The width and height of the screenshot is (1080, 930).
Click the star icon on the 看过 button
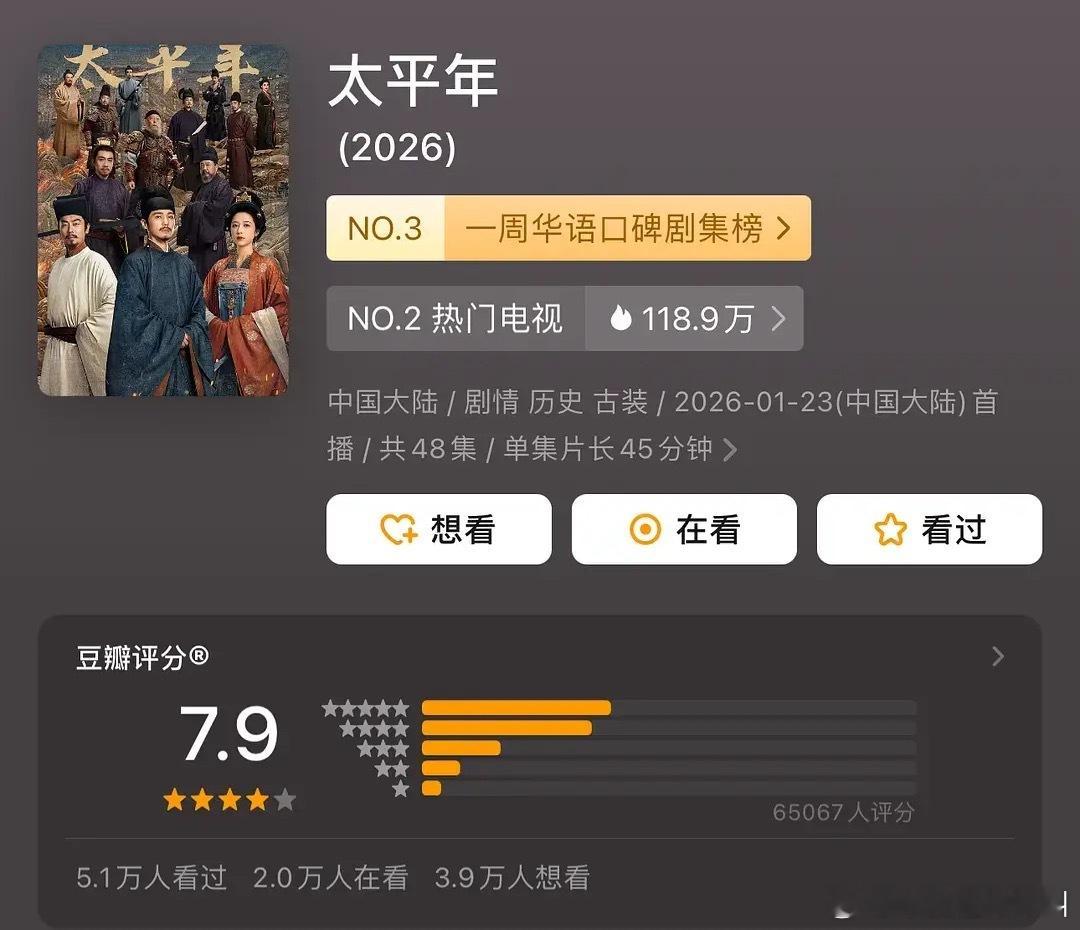(x=890, y=530)
